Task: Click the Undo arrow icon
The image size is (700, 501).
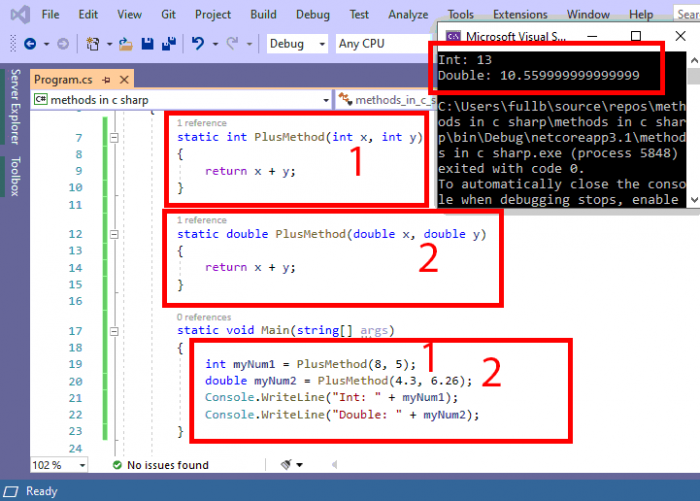Action: (198, 44)
